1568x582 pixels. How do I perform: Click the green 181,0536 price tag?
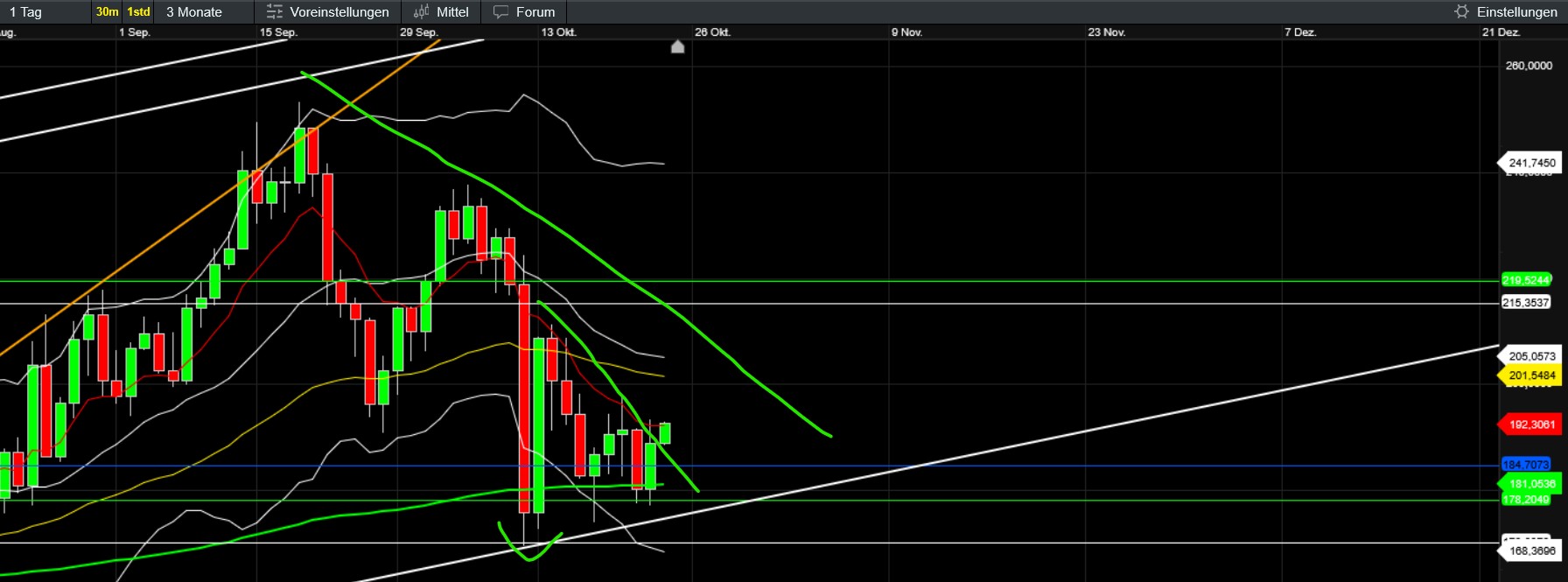(1531, 483)
